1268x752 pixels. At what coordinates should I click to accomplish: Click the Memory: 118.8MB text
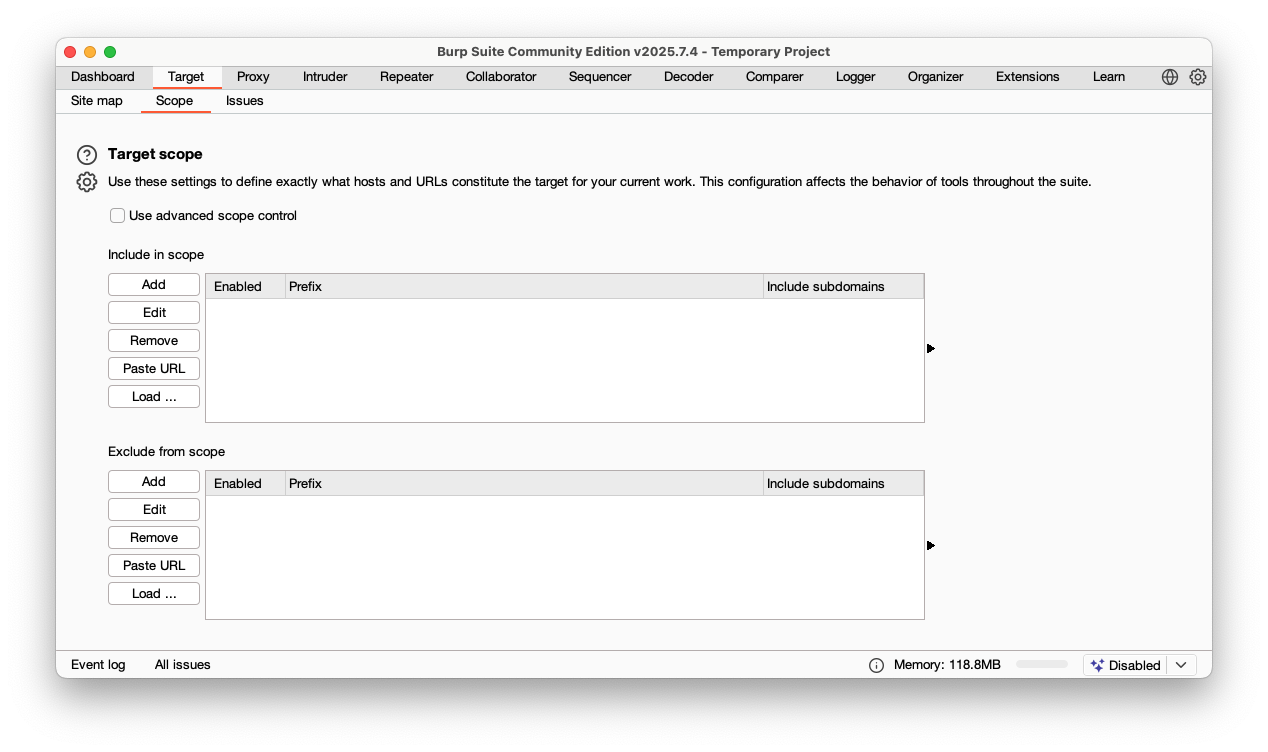point(947,665)
